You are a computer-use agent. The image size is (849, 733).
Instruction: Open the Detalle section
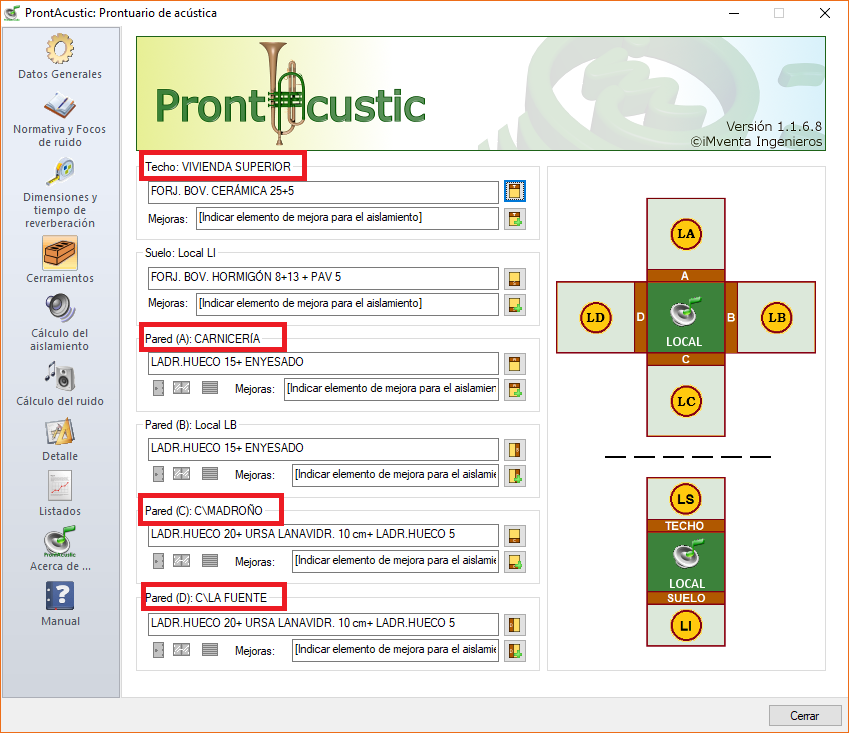click(60, 439)
